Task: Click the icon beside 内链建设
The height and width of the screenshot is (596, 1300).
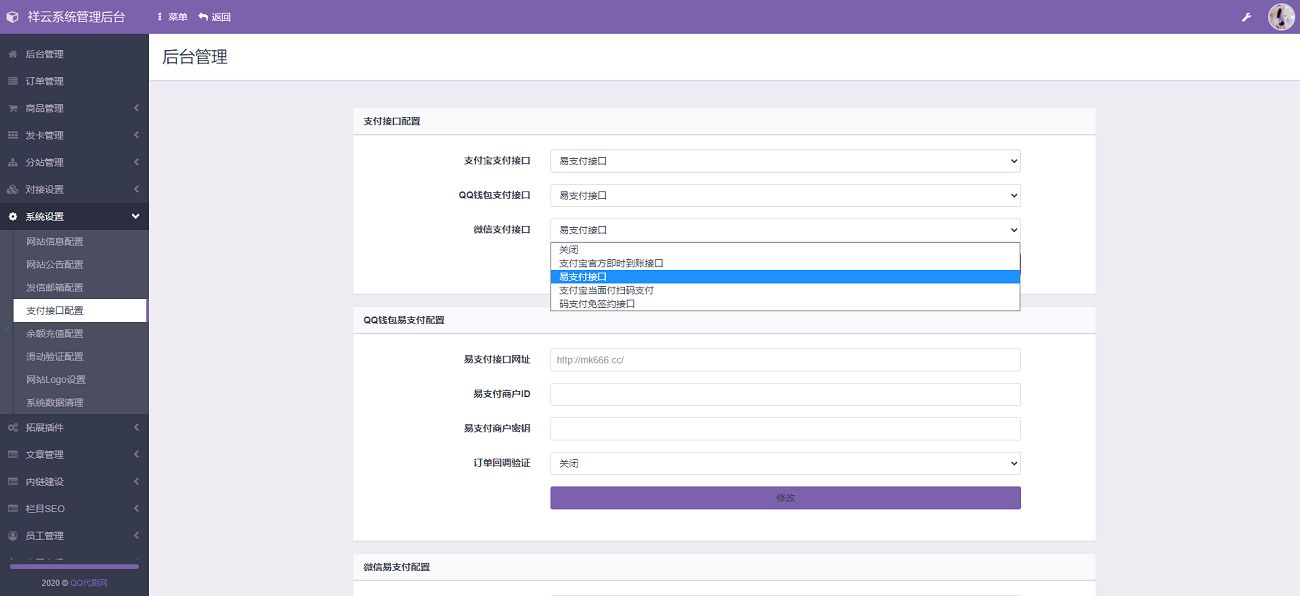Action: 13,482
